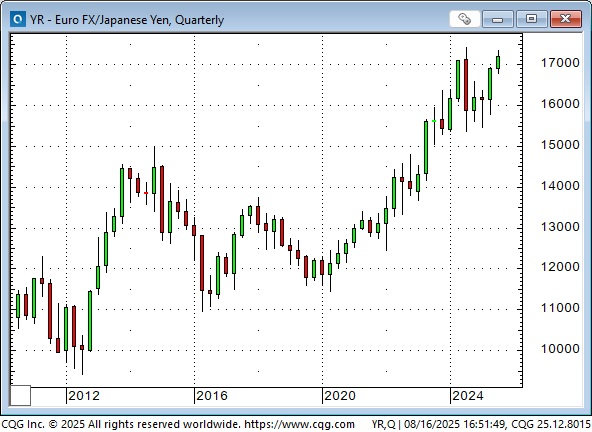
Task: Click the latest green candlestick near 17000
Action: [498, 62]
